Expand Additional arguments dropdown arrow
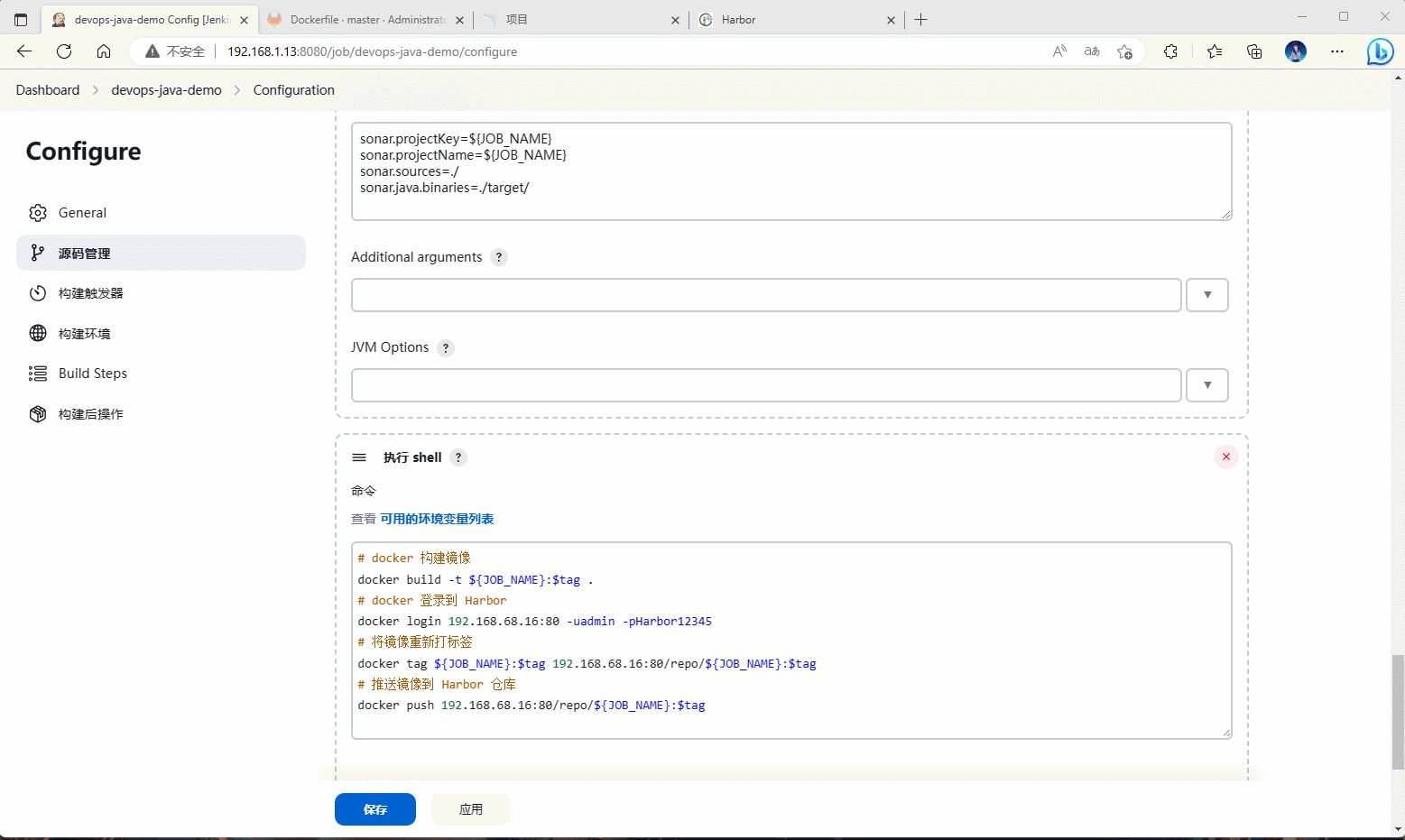 (1207, 295)
